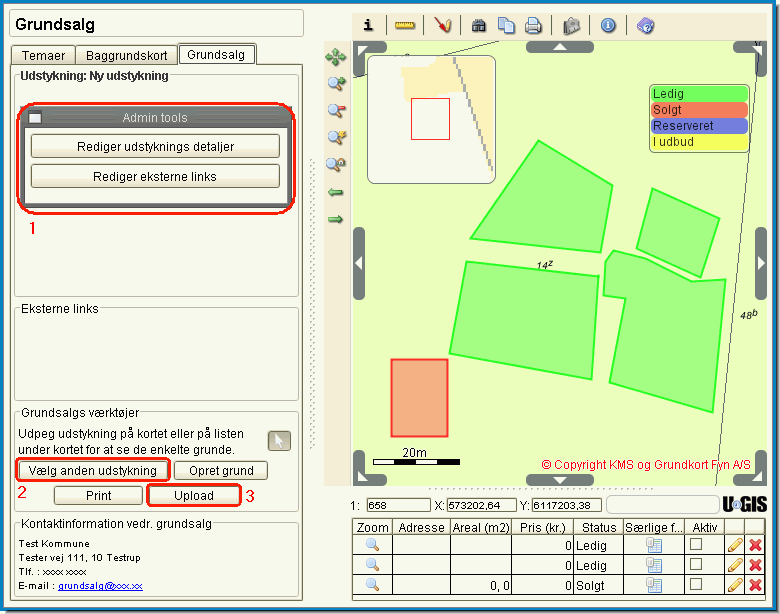Open the binoculars search tool
This screenshot has height=614, width=780.
pos(479,25)
